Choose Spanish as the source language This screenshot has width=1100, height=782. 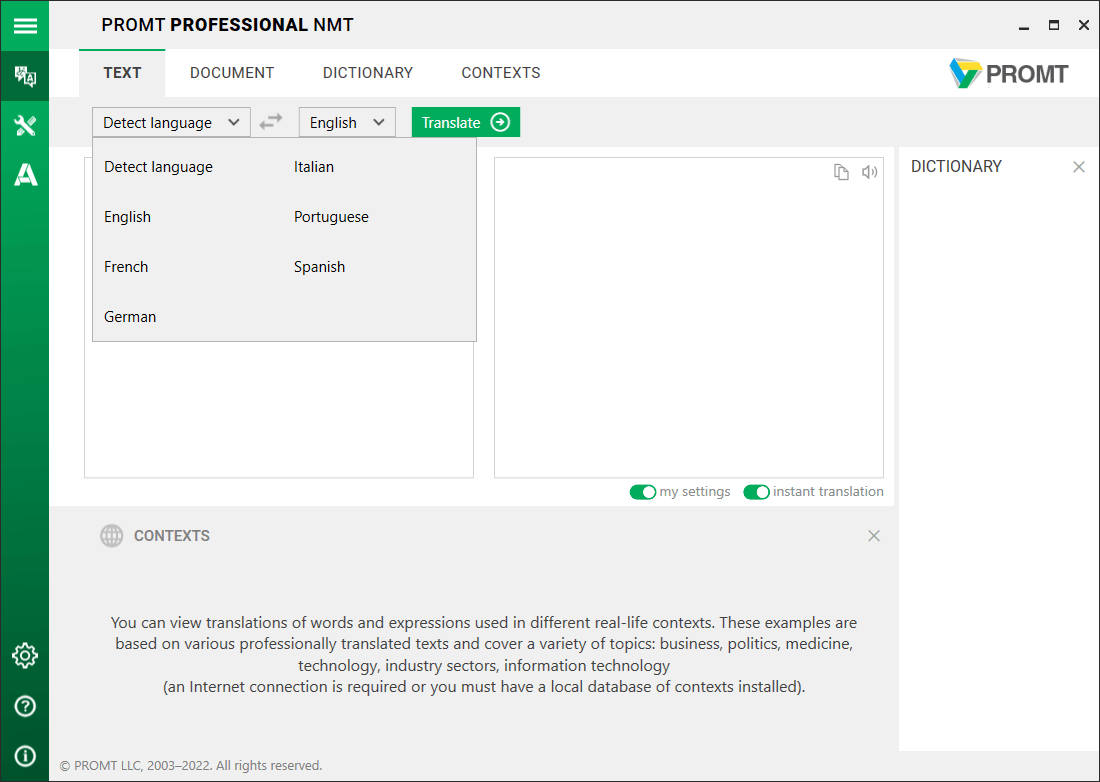coord(319,267)
